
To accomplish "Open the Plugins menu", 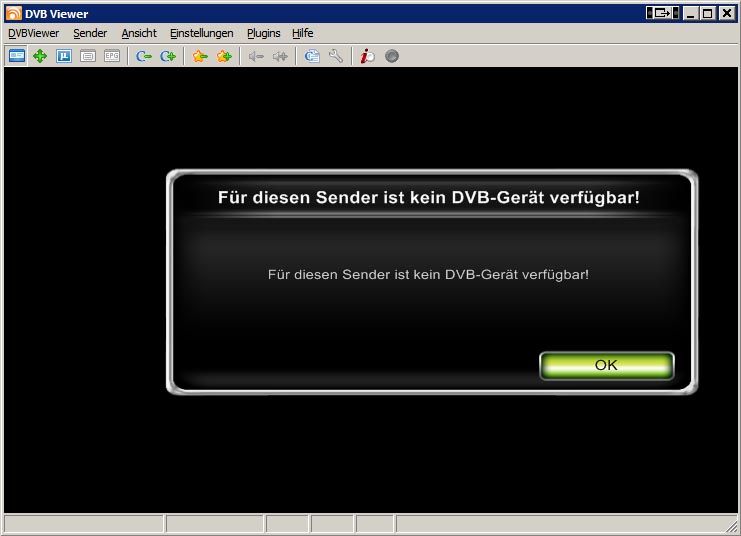I will [264, 33].
